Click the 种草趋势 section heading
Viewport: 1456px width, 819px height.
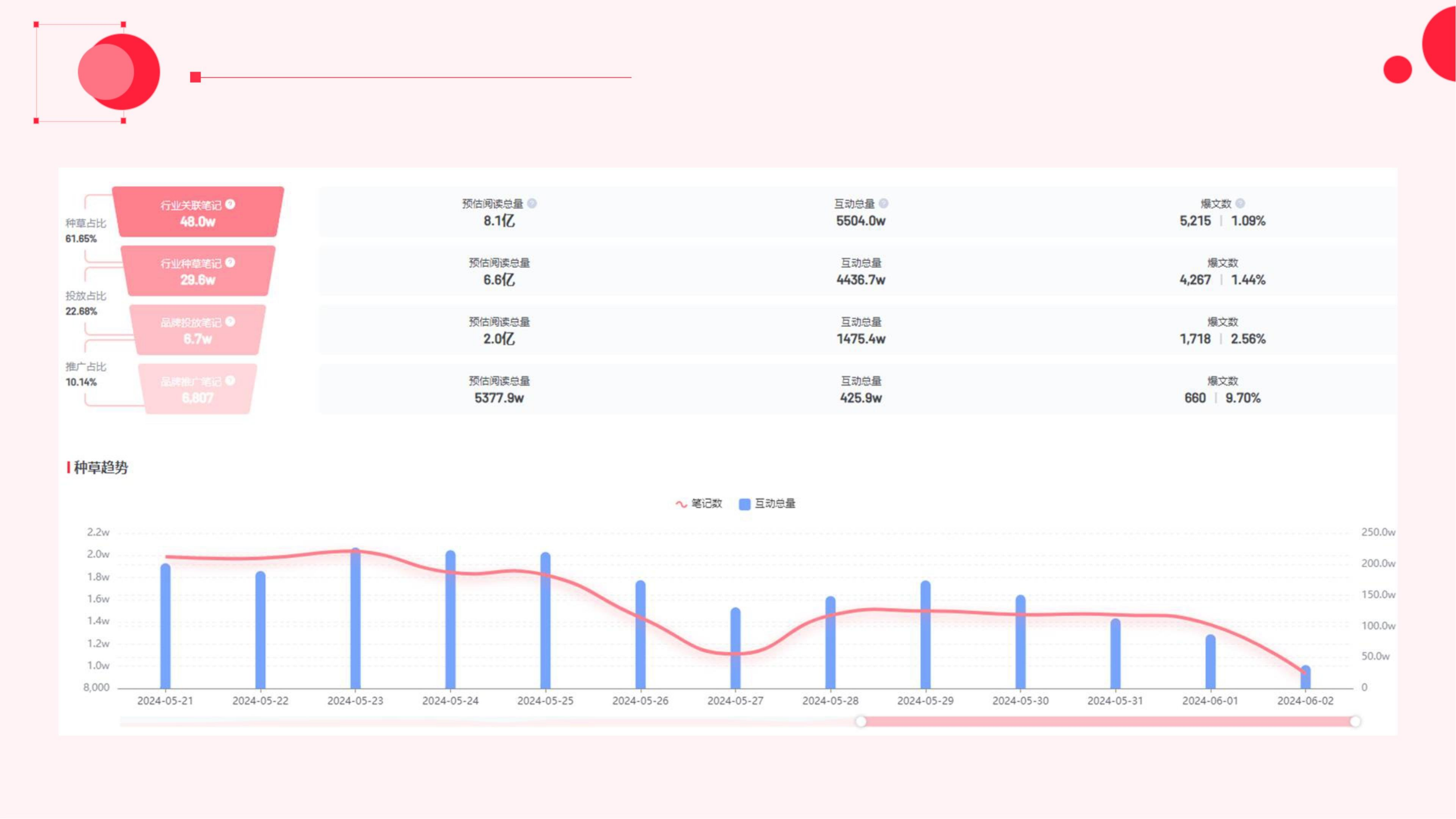101,468
